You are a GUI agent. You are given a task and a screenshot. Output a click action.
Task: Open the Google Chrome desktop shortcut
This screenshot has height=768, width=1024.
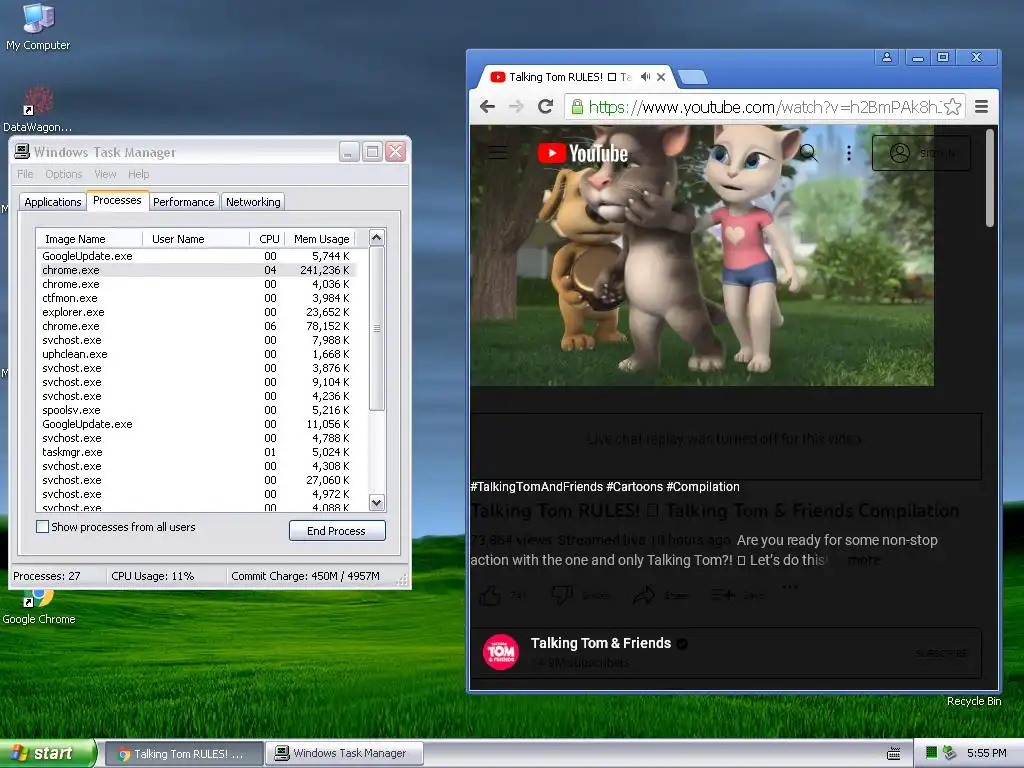[39, 607]
